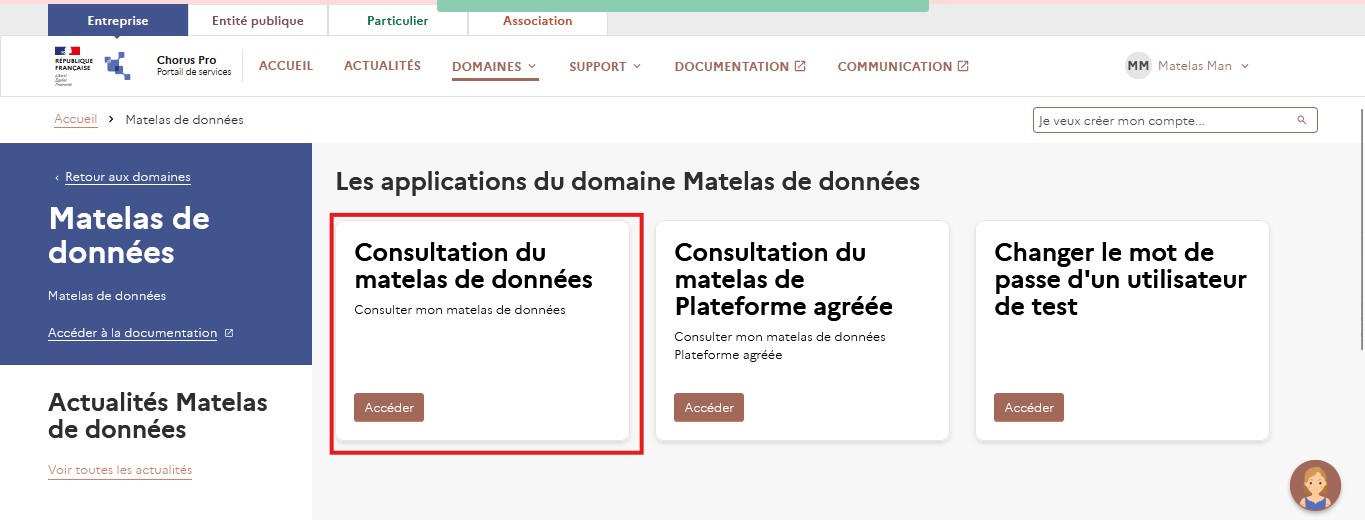Switch to the Entreprise tab
Image resolution: width=1365 pixels, height=520 pixels.
[x=118, y=20]
